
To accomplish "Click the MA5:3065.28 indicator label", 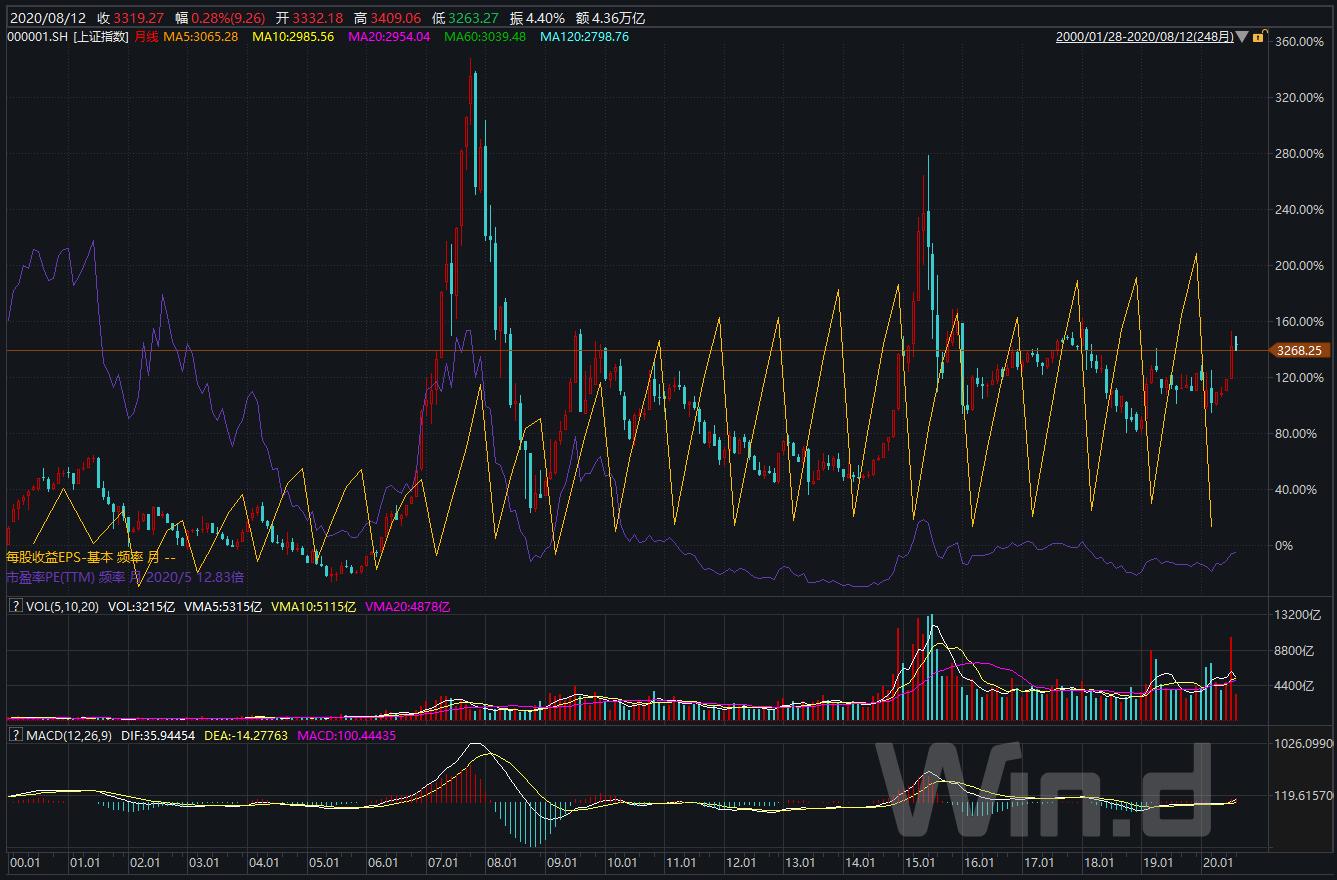I will (201, 37).
